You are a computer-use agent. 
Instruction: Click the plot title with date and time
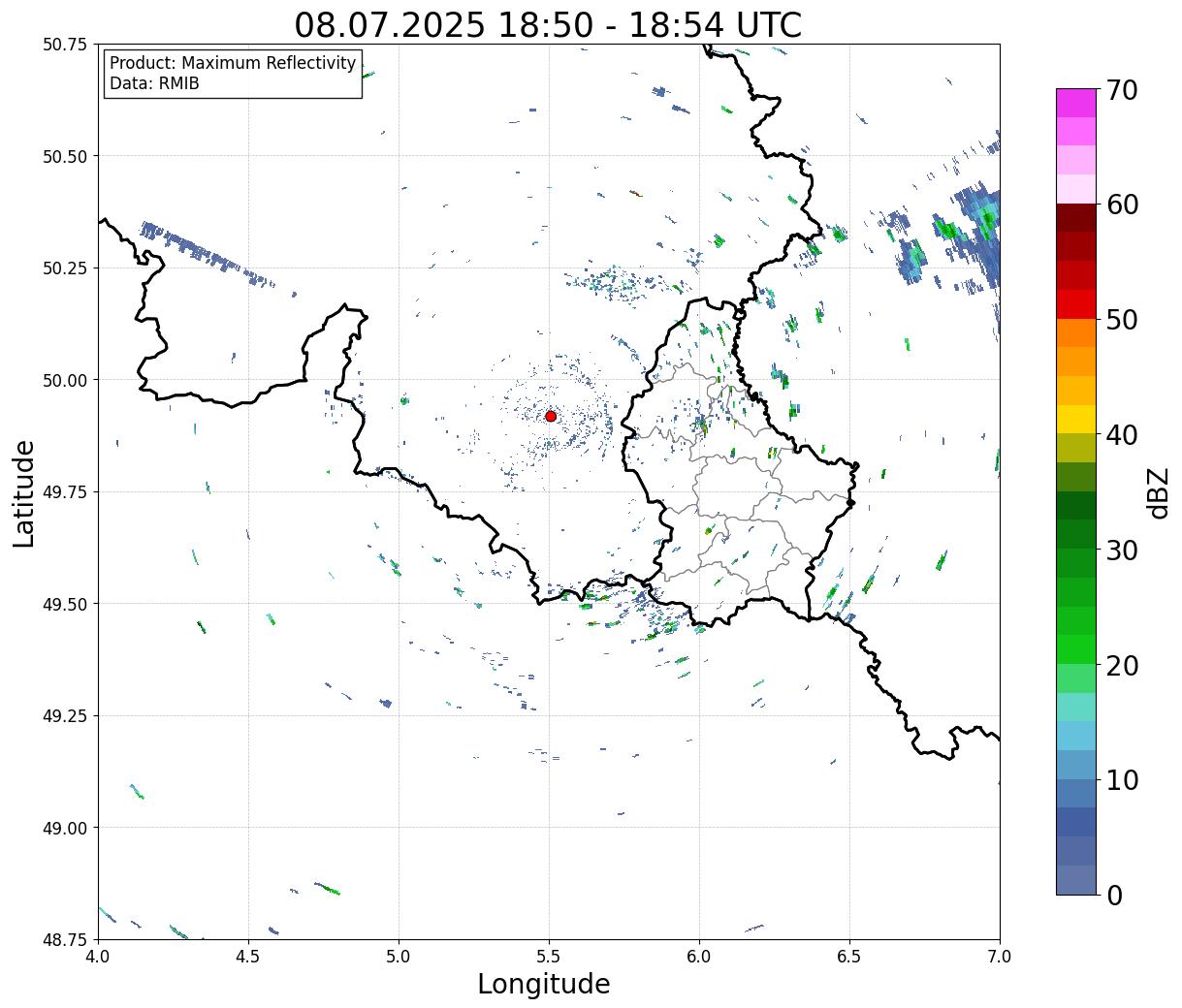click(548, 24)
